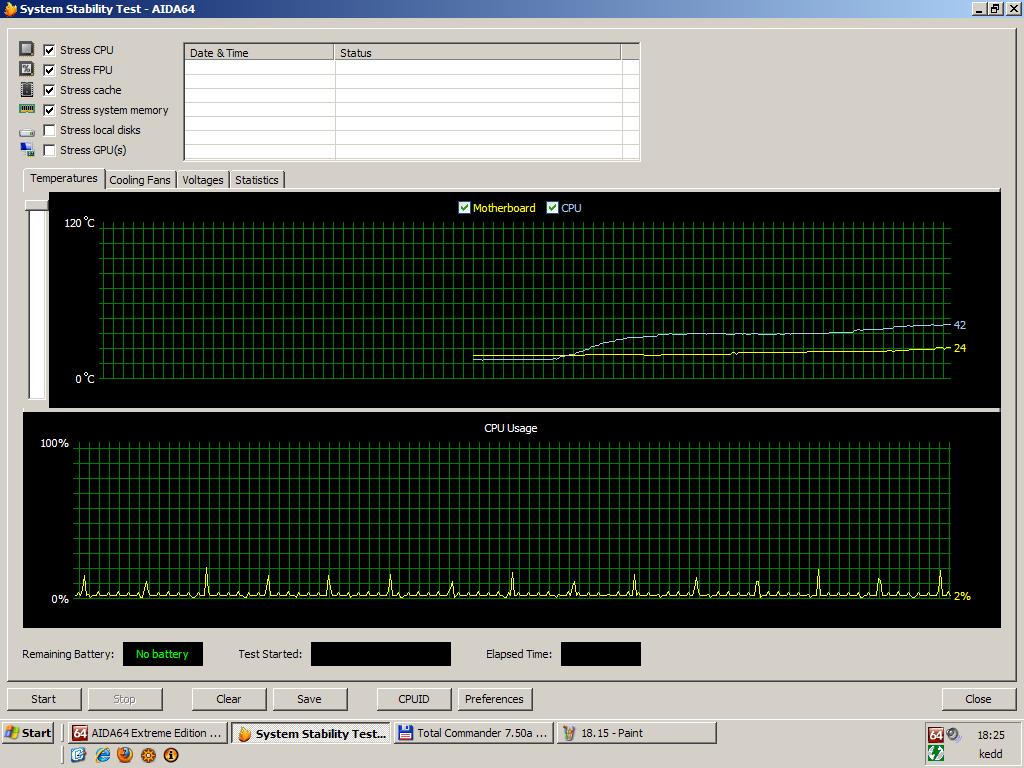Click the Elapsed Time field
Image resolution: width=1024 pixels, height=768 pixels.
[x=601, y=654]
